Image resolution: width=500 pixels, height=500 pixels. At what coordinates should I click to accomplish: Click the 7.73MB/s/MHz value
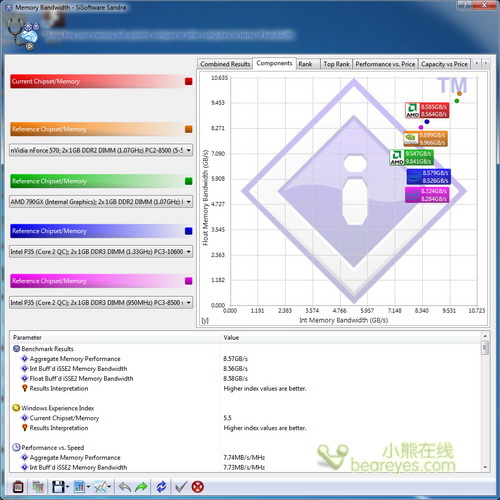point(244,467)
